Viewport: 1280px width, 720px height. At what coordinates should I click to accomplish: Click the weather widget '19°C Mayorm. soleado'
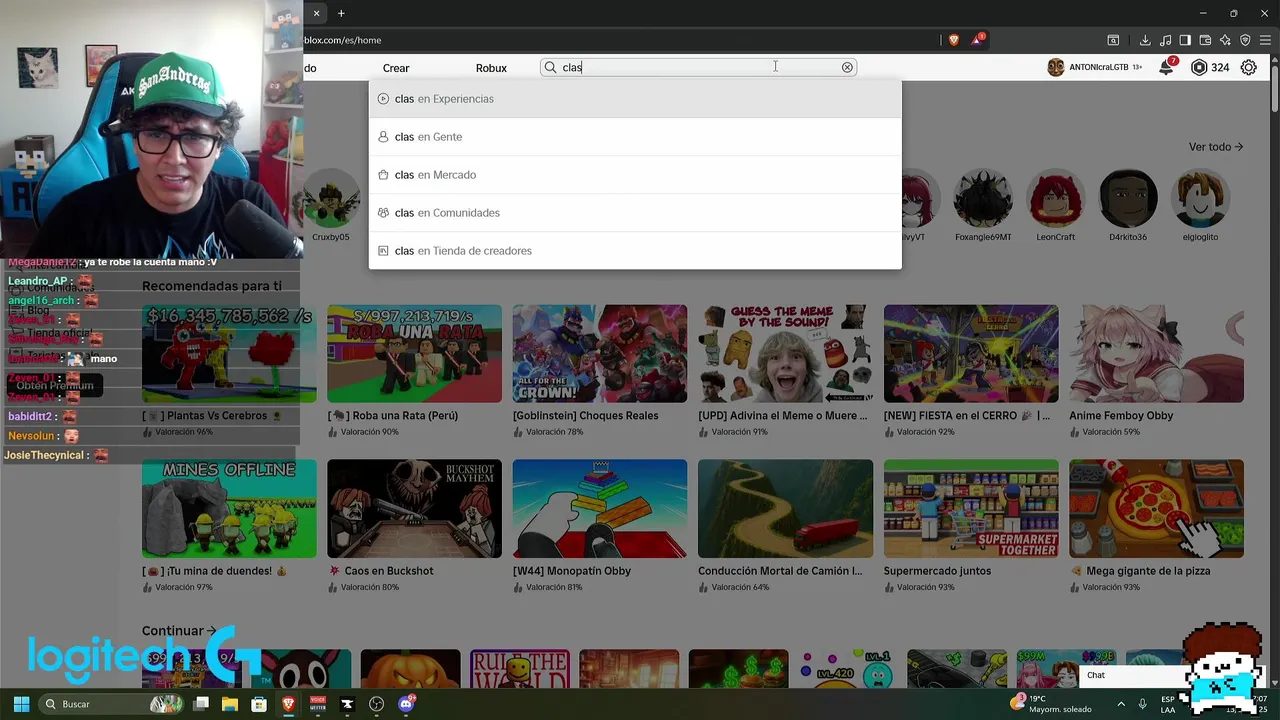pos(1052,704)
